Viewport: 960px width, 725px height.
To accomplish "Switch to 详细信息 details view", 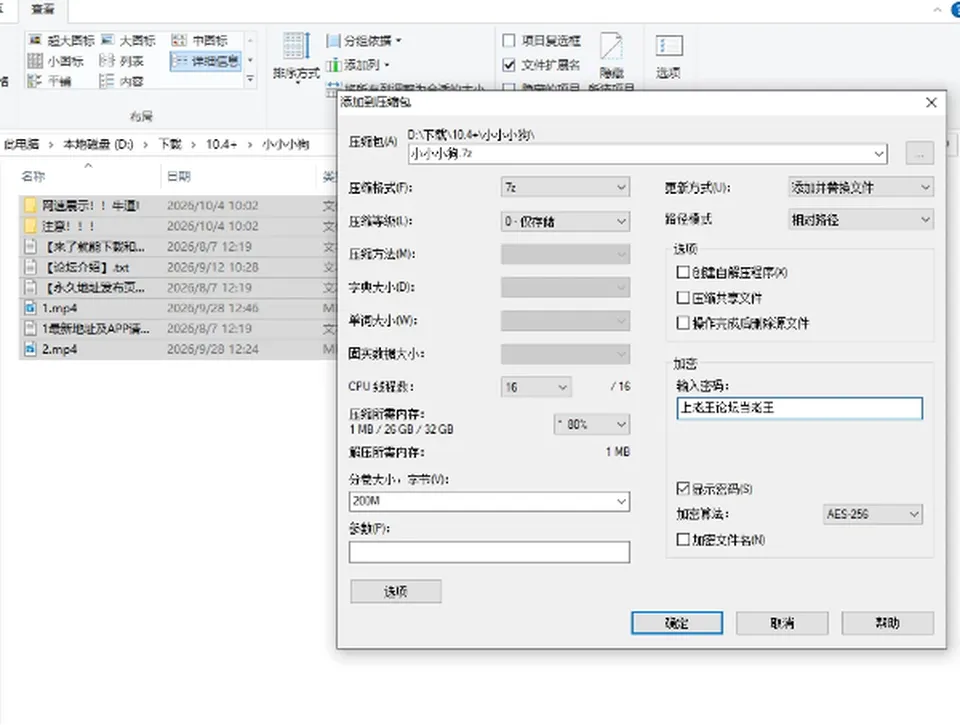I will 205,61.
